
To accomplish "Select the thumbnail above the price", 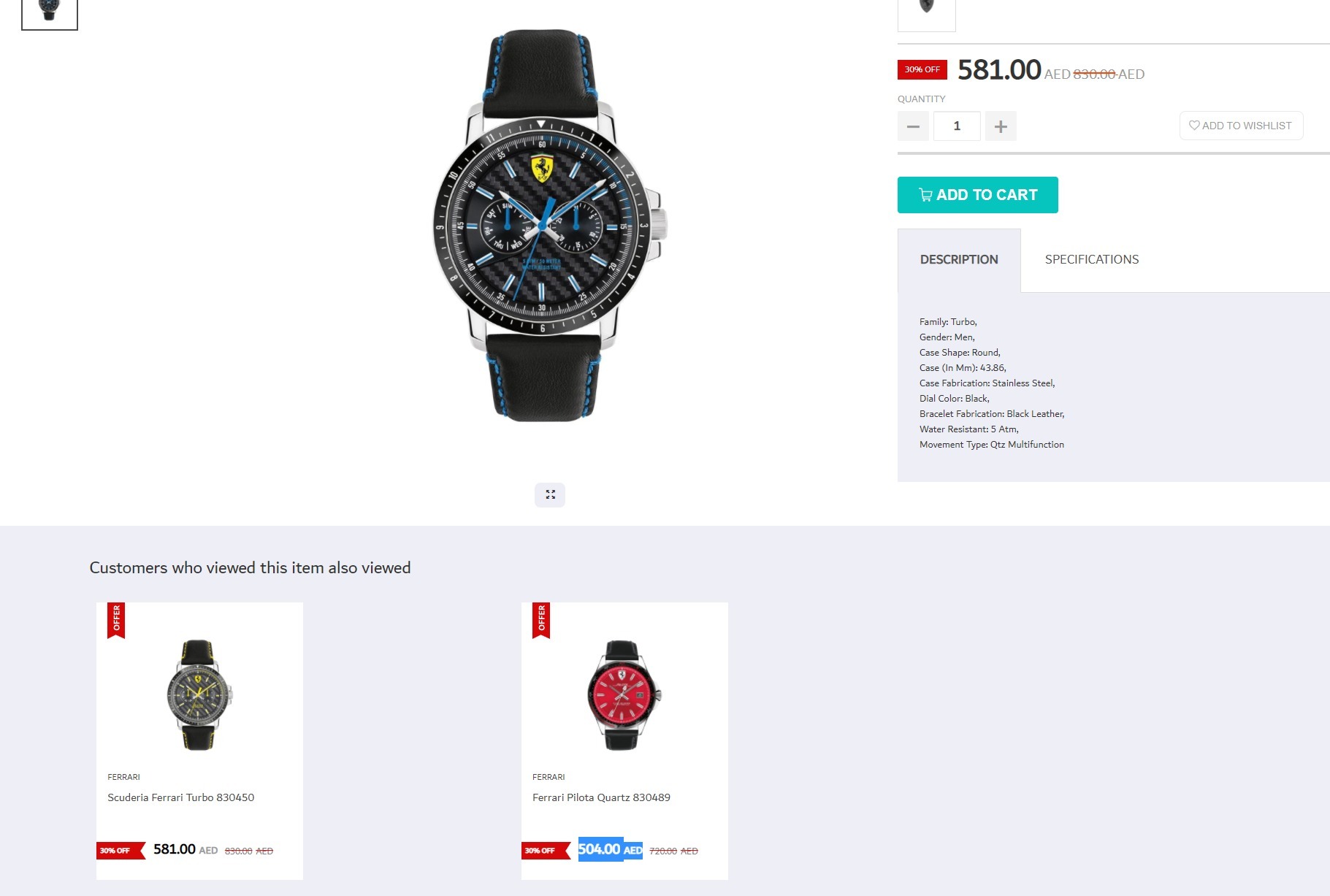I will (926, 15).
